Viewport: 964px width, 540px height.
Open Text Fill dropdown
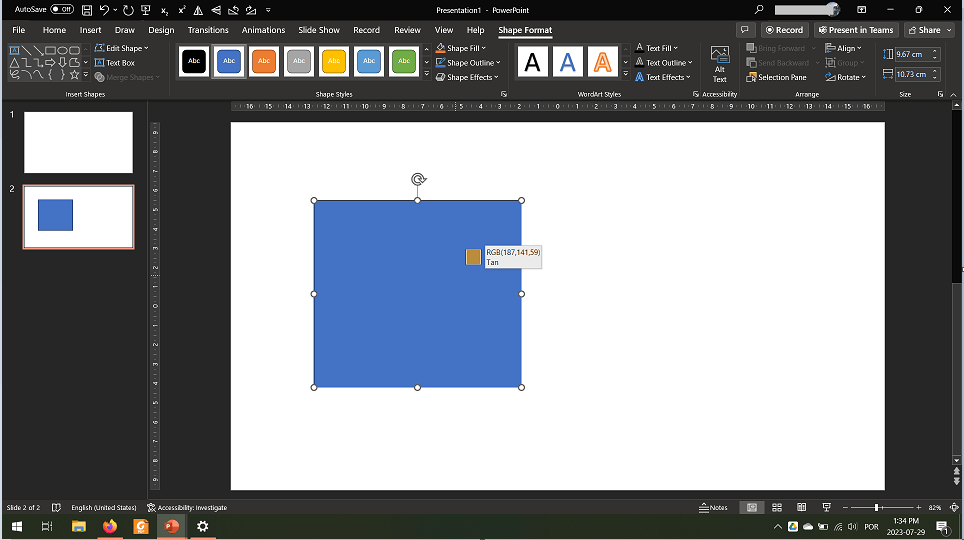tap(657, 48)
